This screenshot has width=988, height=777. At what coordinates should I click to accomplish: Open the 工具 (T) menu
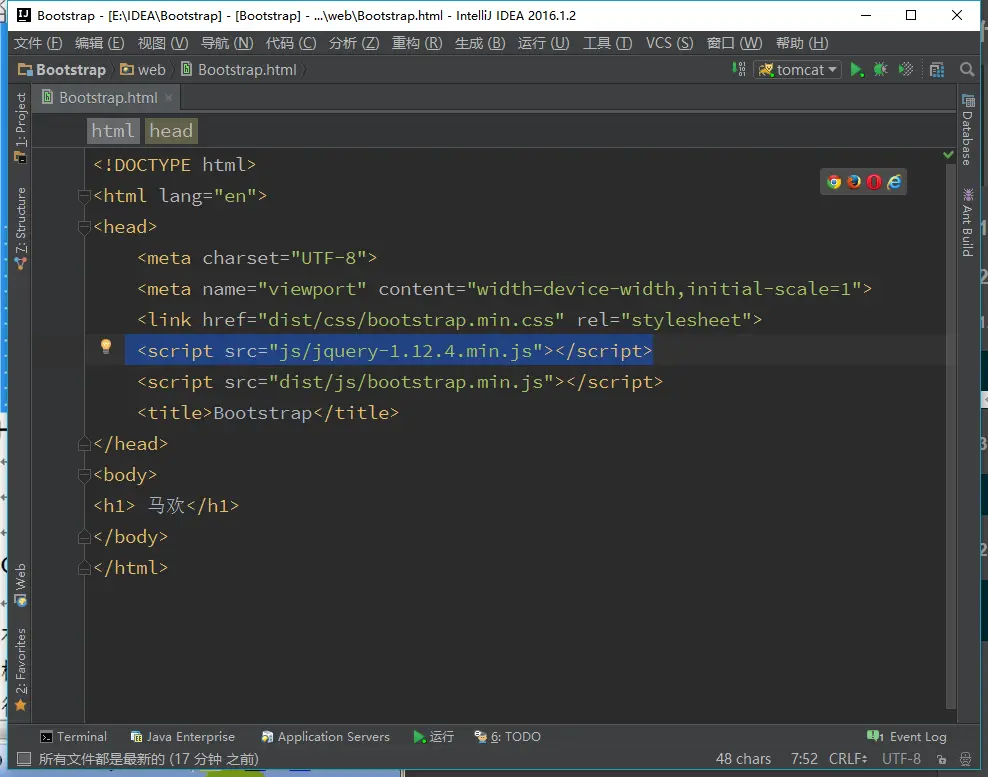607,43
